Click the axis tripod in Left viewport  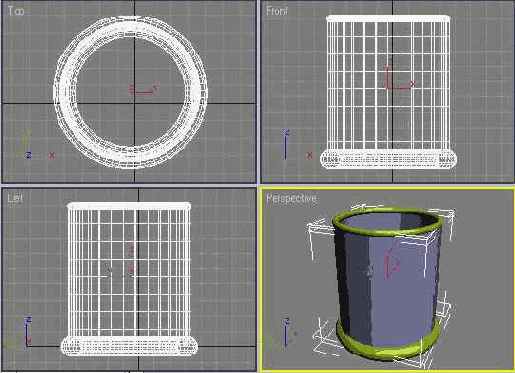(28, 332)
